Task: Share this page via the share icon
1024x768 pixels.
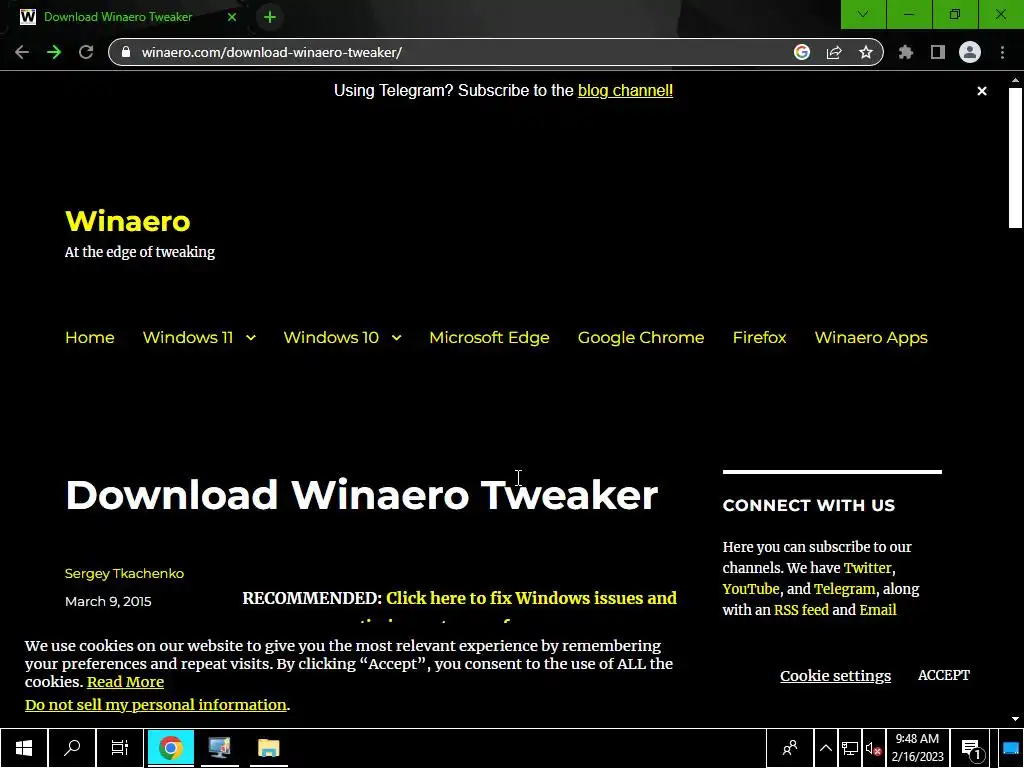Action: coord(834,52)
